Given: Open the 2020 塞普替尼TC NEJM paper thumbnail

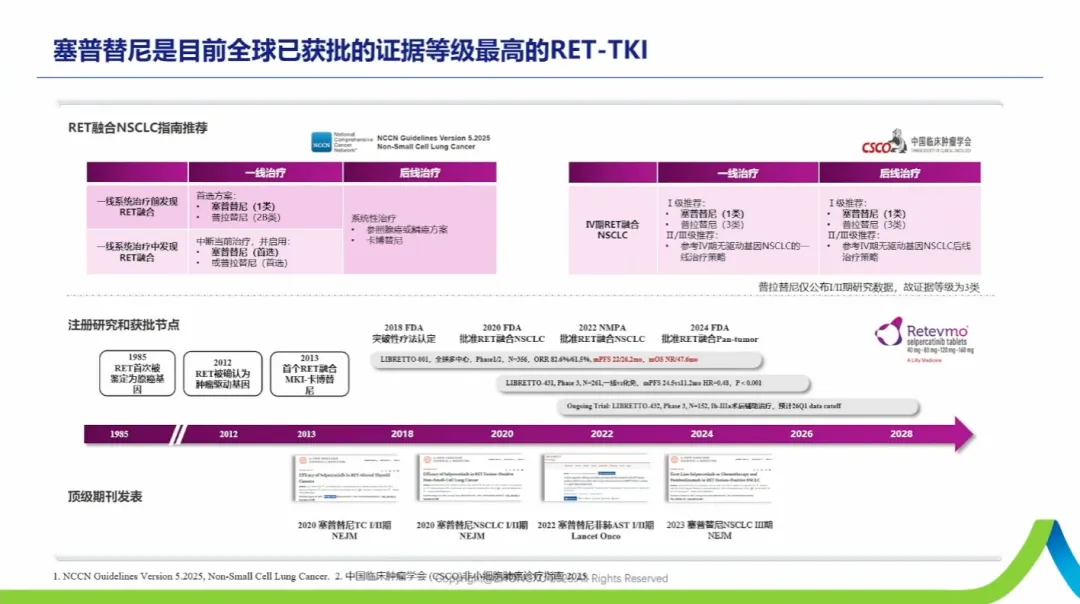Looking at the screenshot, I should click(x=346, y=478).
